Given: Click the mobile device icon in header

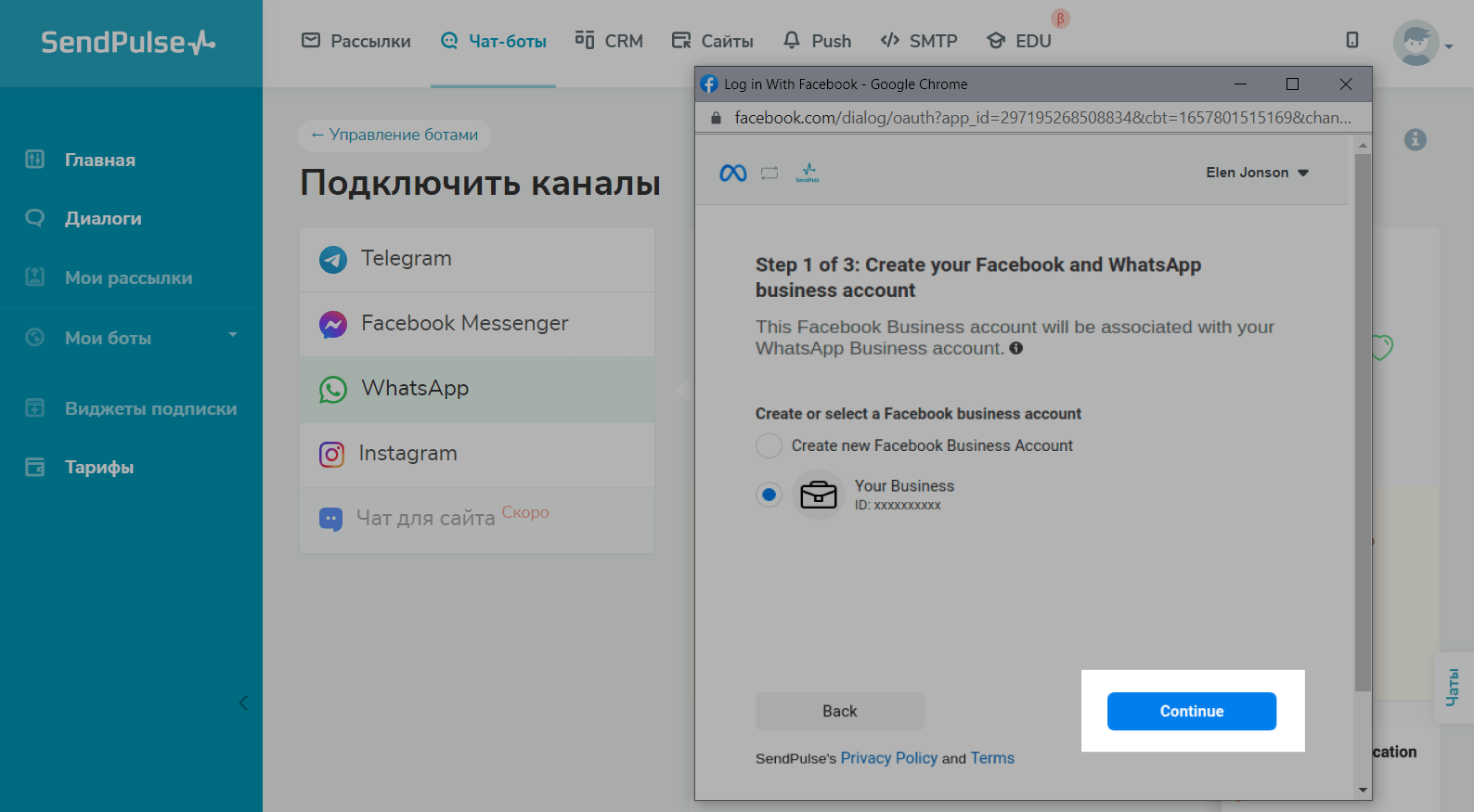Looking at the screenshot, I should click(x=1352, y=40).
